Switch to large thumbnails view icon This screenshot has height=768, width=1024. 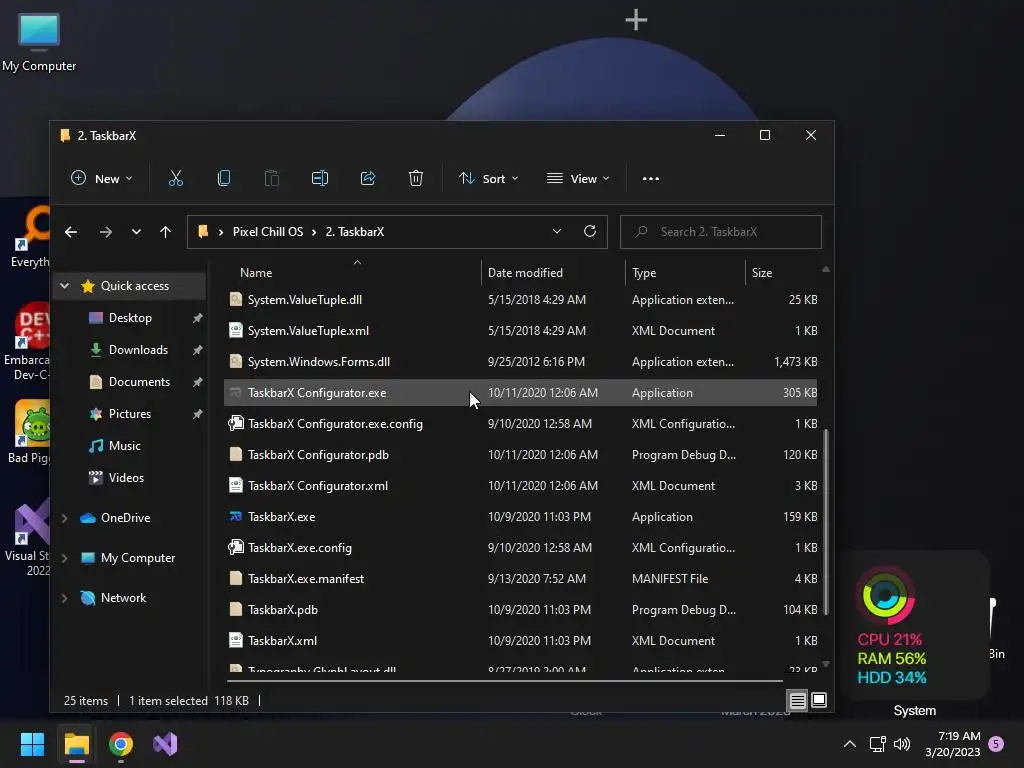pos(819,700)
